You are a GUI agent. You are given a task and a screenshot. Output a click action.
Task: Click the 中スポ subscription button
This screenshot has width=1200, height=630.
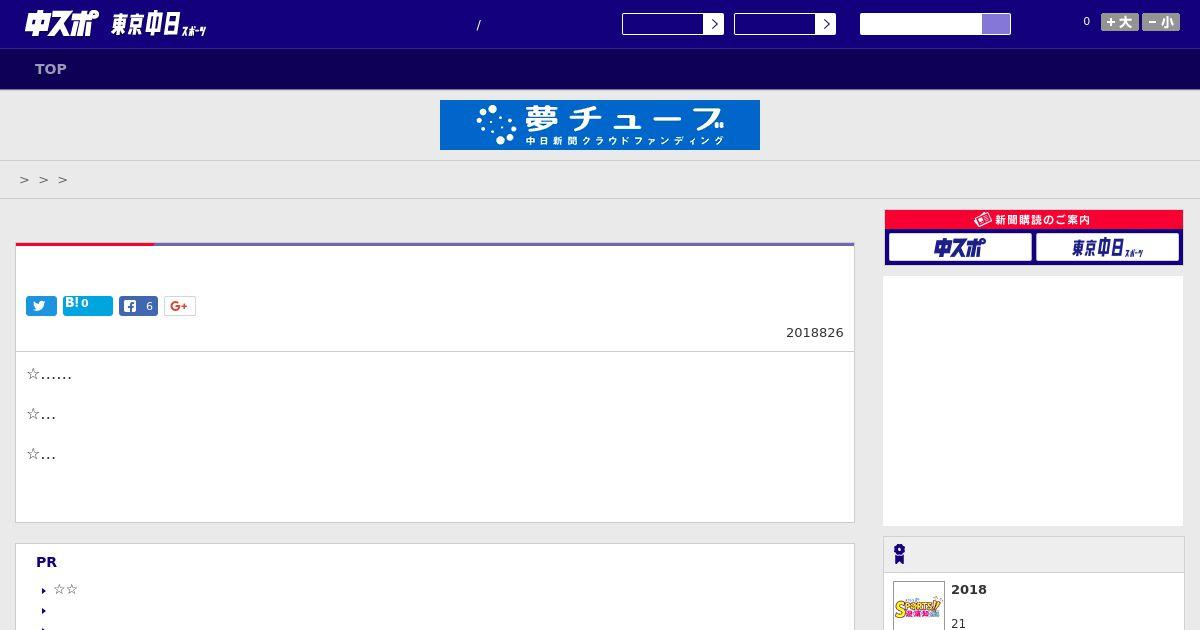(x=960, y=247)
